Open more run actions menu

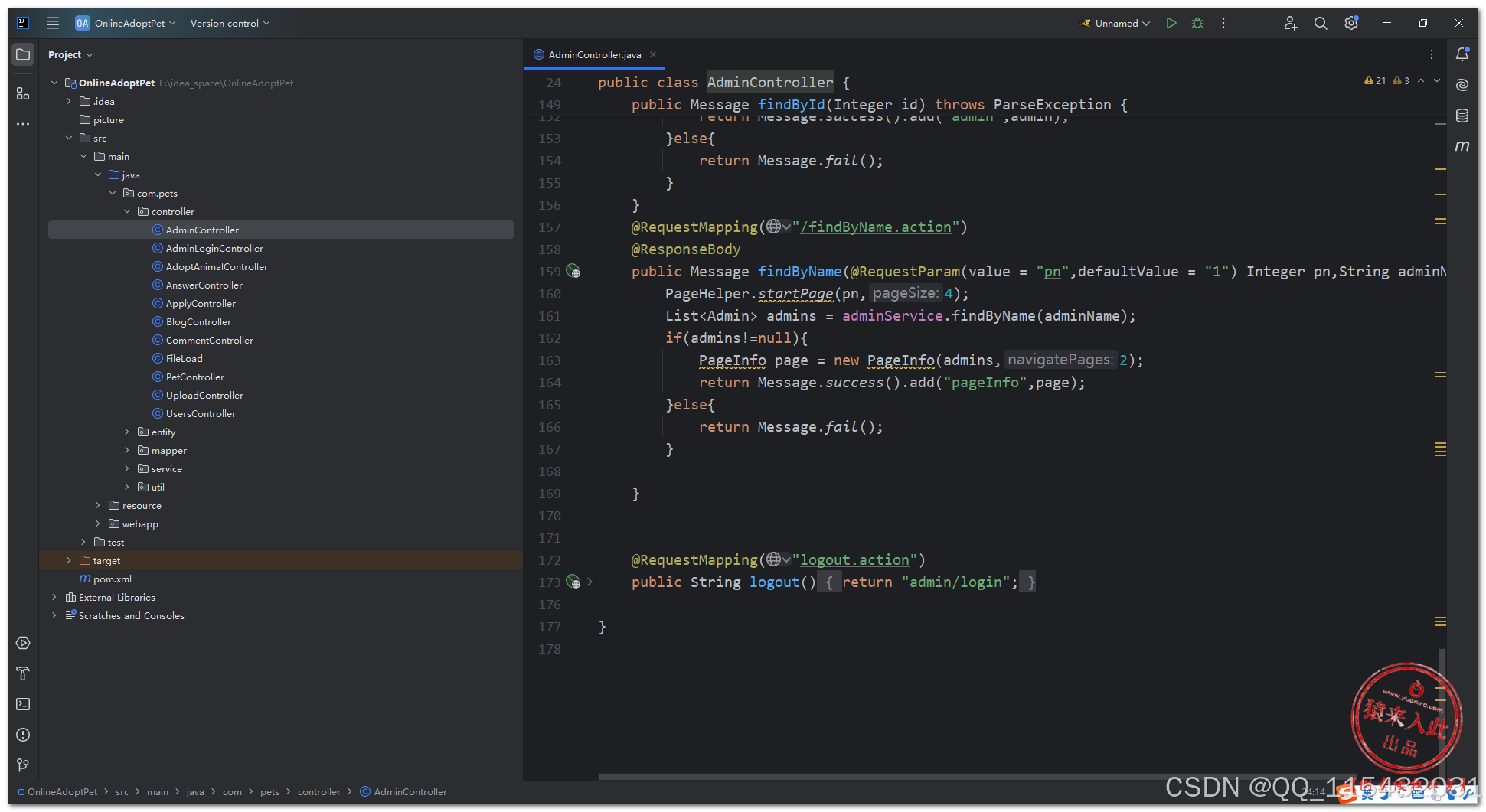pos(1223,23)
